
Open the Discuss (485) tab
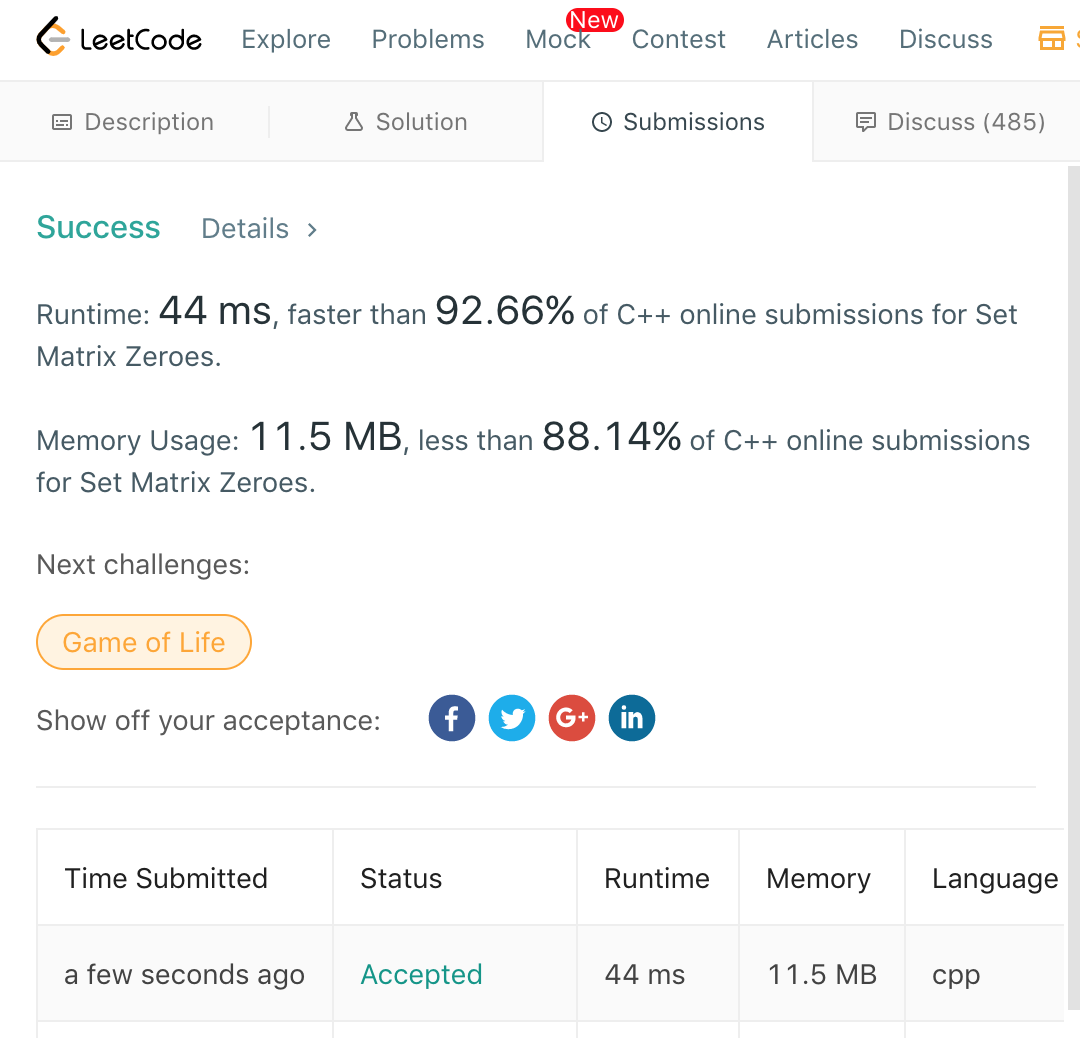coord(950,122)
